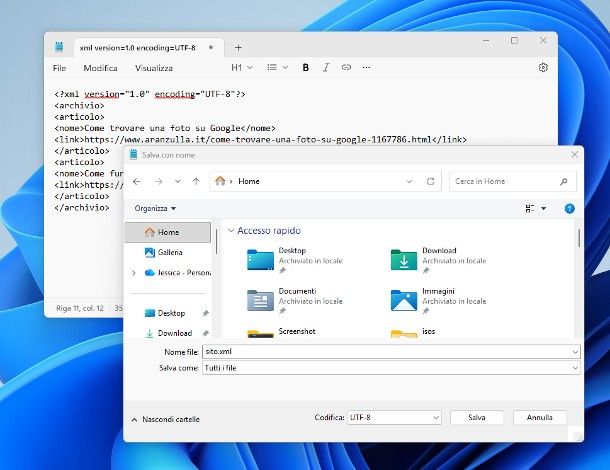
Task: Click the pin icon beside Desktop in sidebar
Action: [x=205, y=313]
